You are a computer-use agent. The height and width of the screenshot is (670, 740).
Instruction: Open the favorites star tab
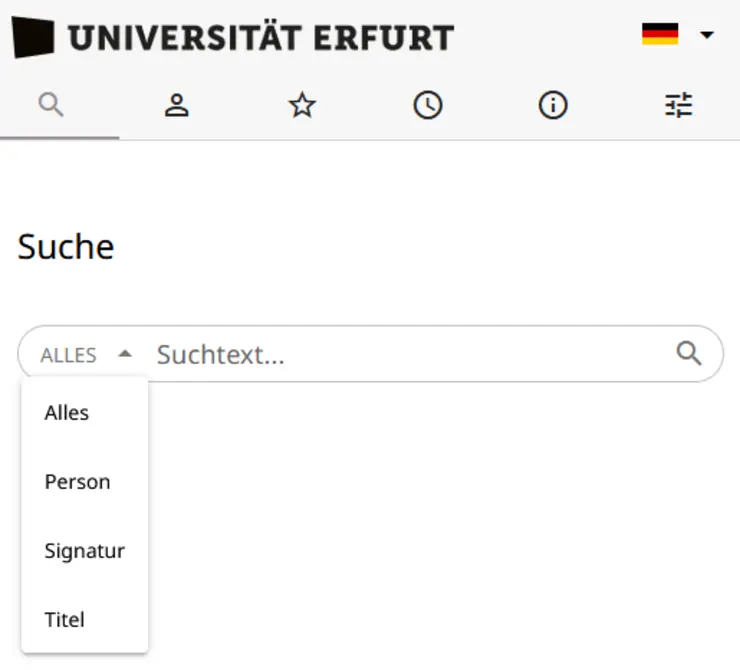click(302, 105)
